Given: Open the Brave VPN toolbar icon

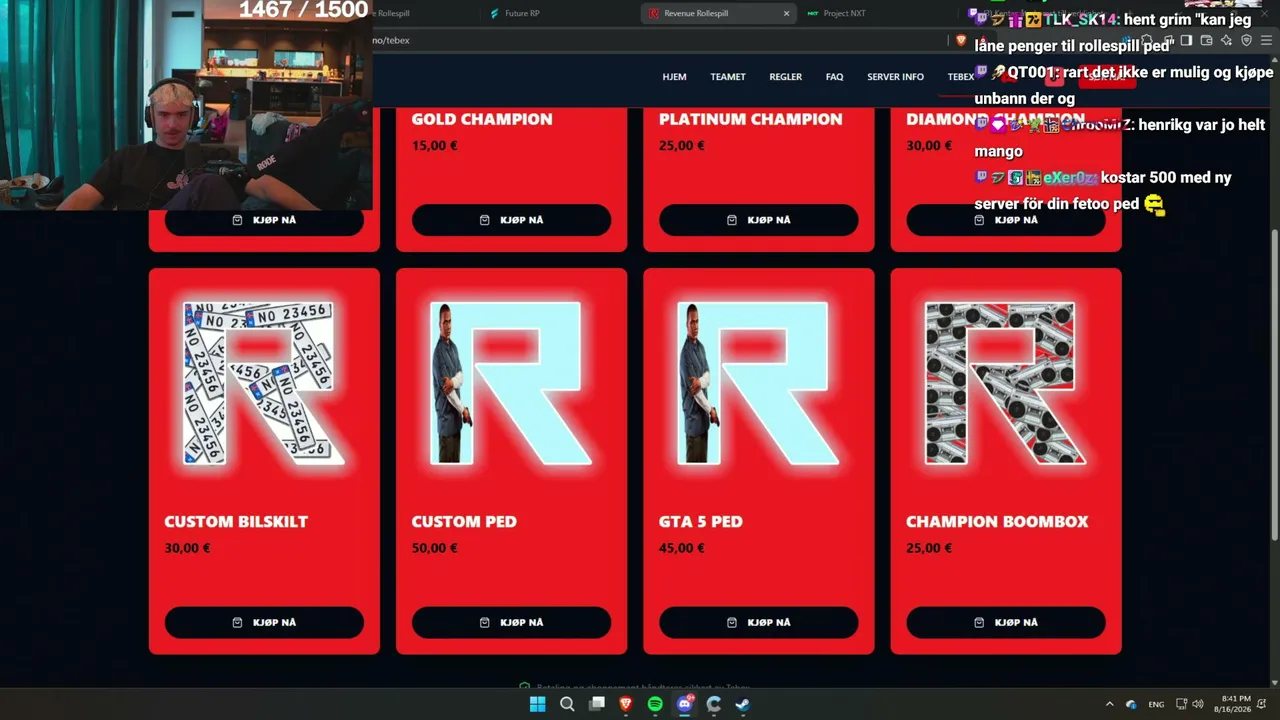Looking at the screenshot, I should coord(1246,40).
